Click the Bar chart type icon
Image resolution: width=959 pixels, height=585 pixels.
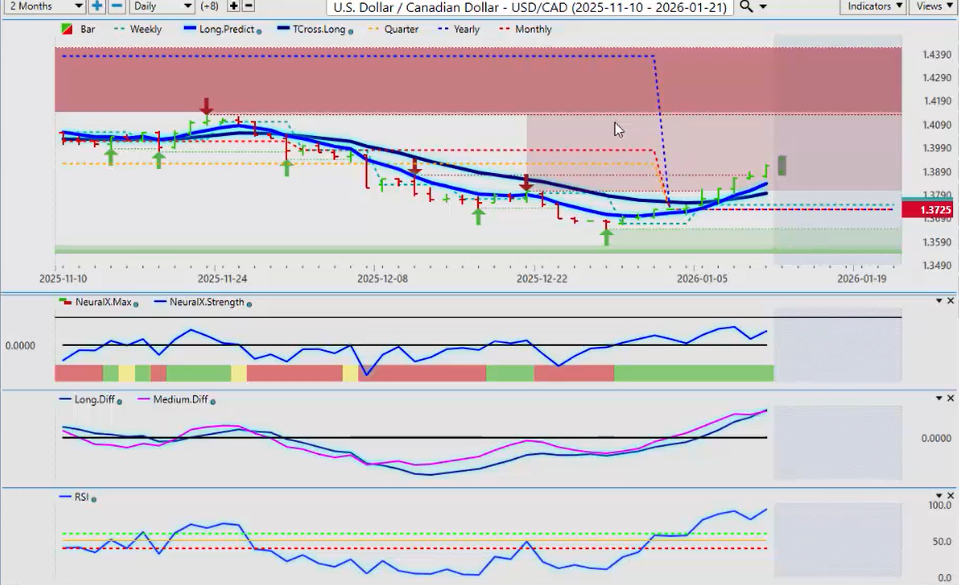pos(67,30)
